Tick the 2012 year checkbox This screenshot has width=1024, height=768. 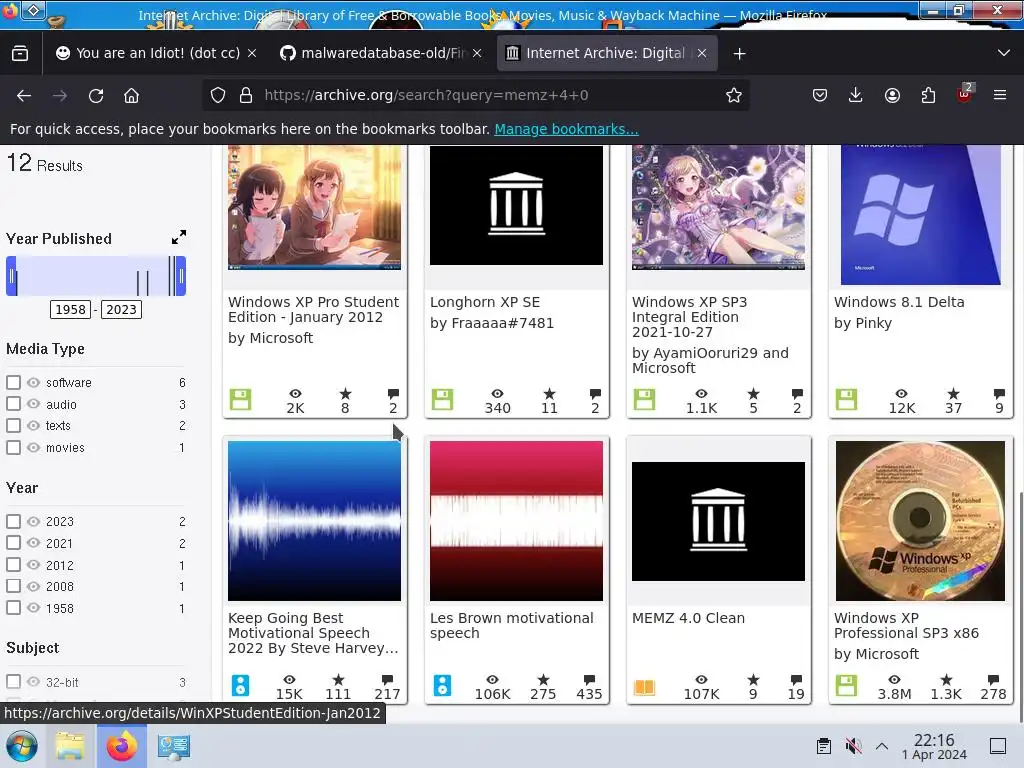pos(13,564)
